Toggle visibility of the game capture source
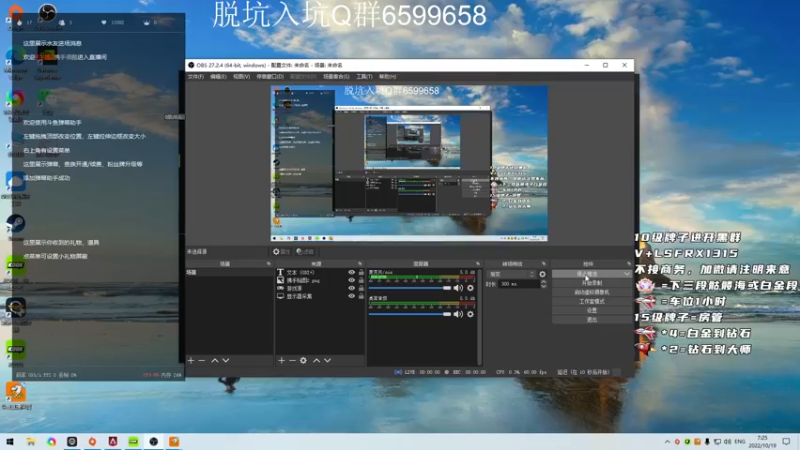 tap(352, 288)
